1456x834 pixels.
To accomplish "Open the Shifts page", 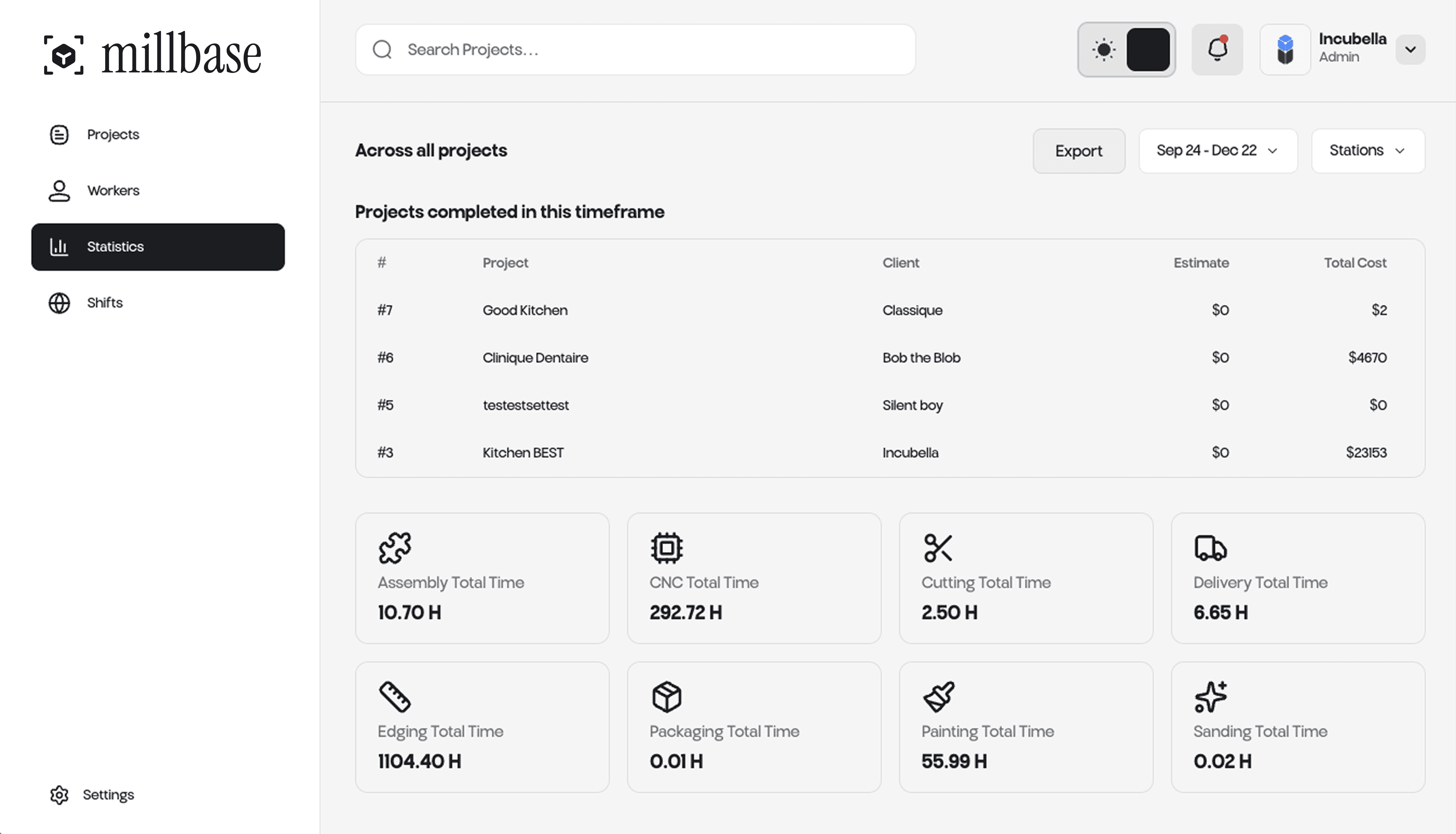I will [x=104, y=302].
